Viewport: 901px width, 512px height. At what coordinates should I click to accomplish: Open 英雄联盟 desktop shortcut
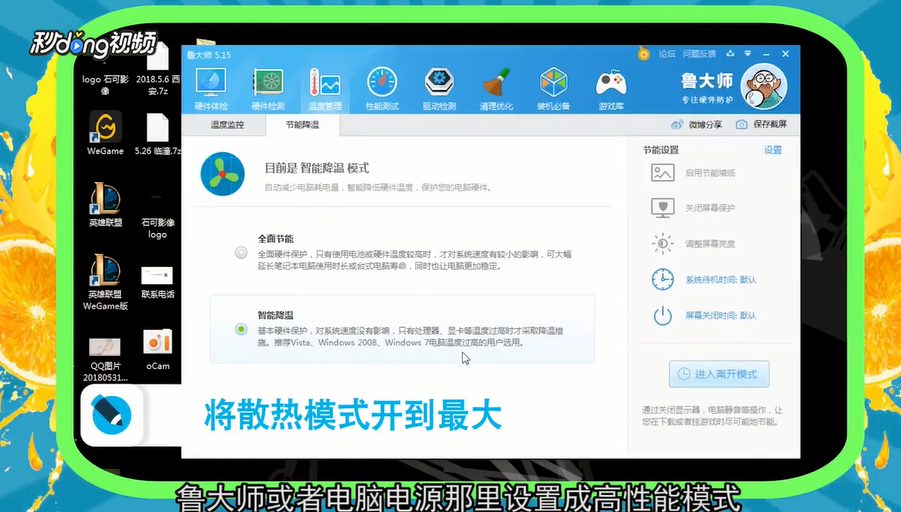click(105, 204)
